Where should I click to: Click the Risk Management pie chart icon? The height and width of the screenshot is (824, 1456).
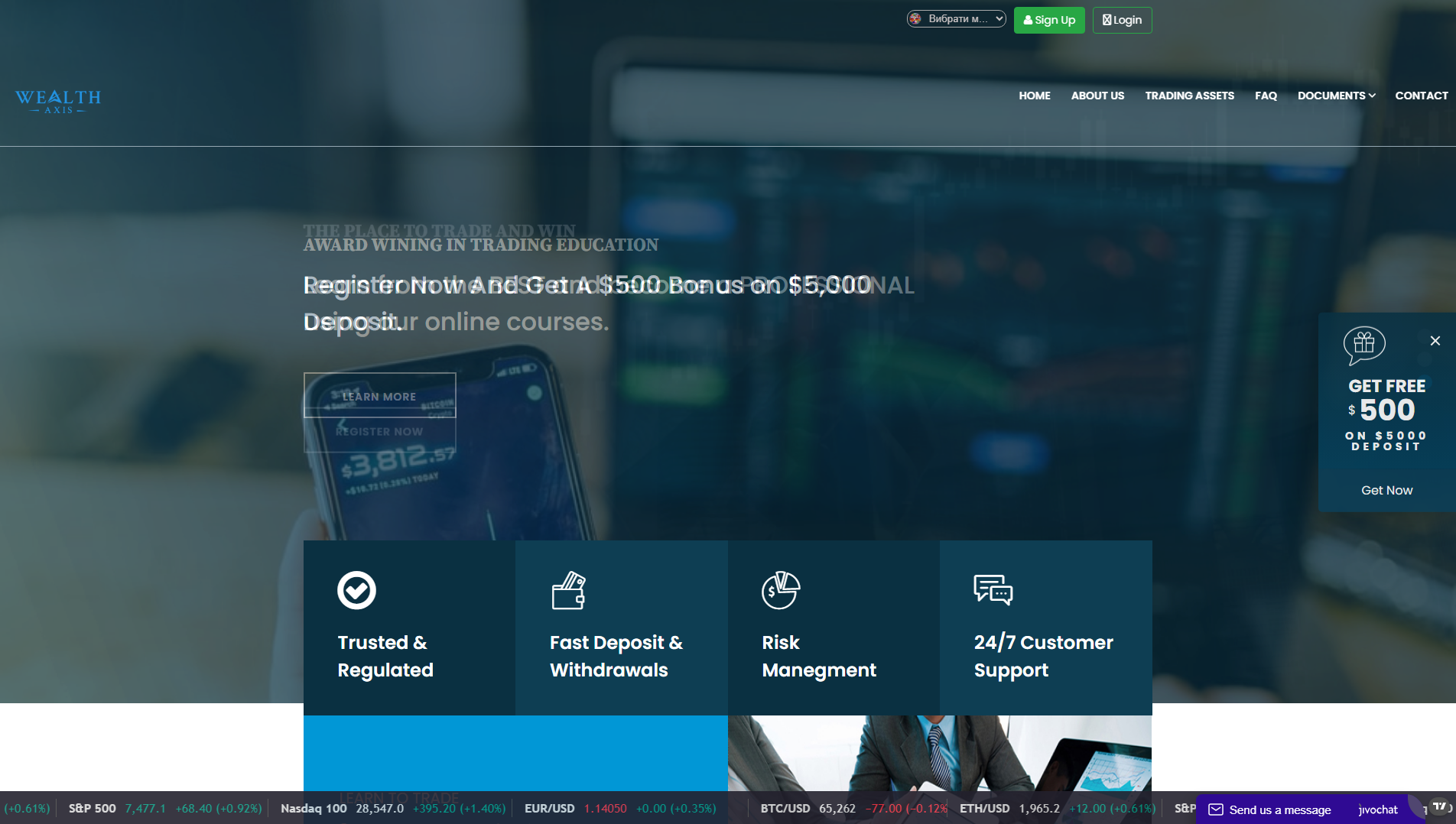pyautogui.click(x=781, y=590)
